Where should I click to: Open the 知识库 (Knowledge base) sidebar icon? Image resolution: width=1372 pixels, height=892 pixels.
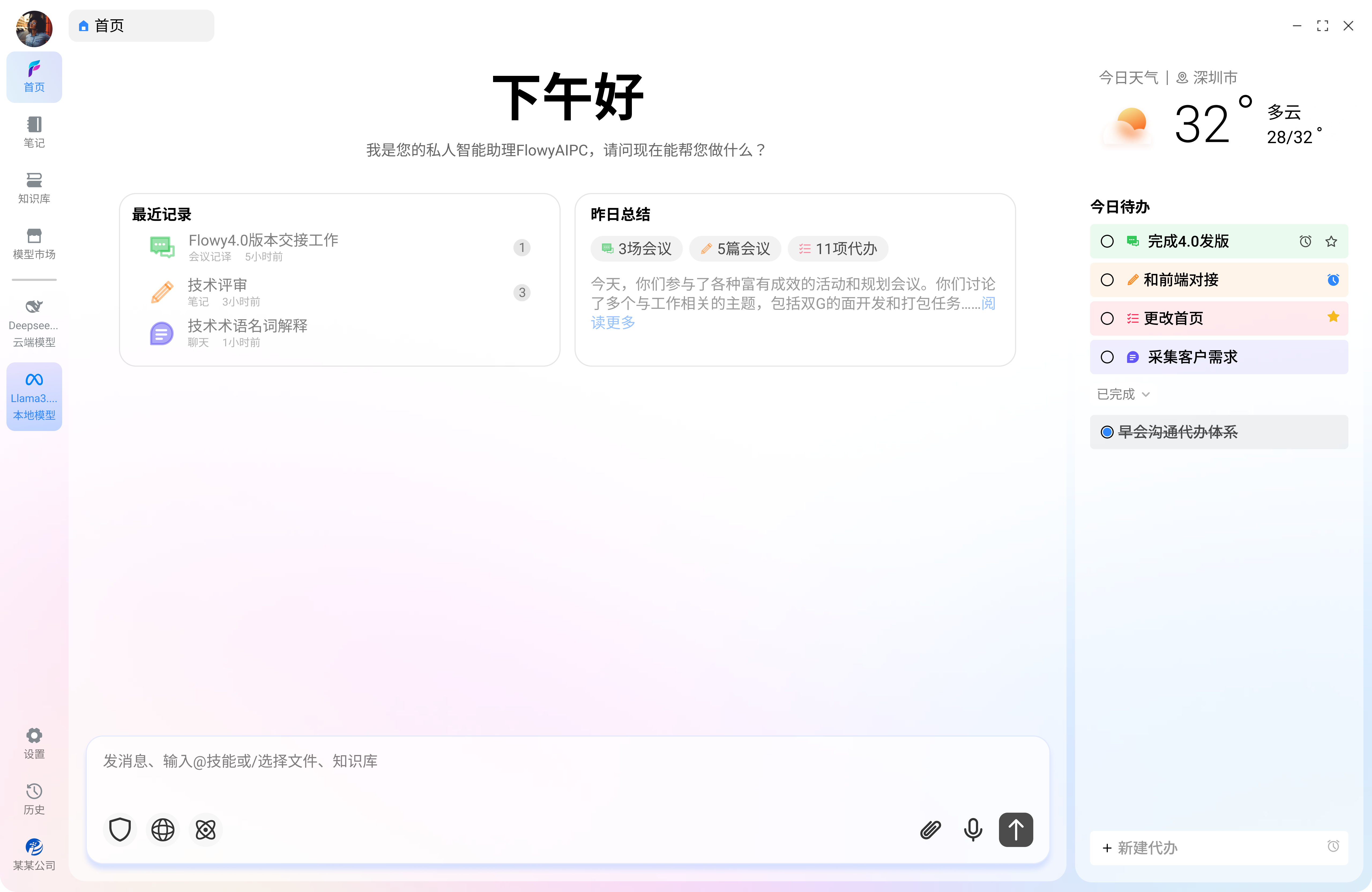pos(33,187)
